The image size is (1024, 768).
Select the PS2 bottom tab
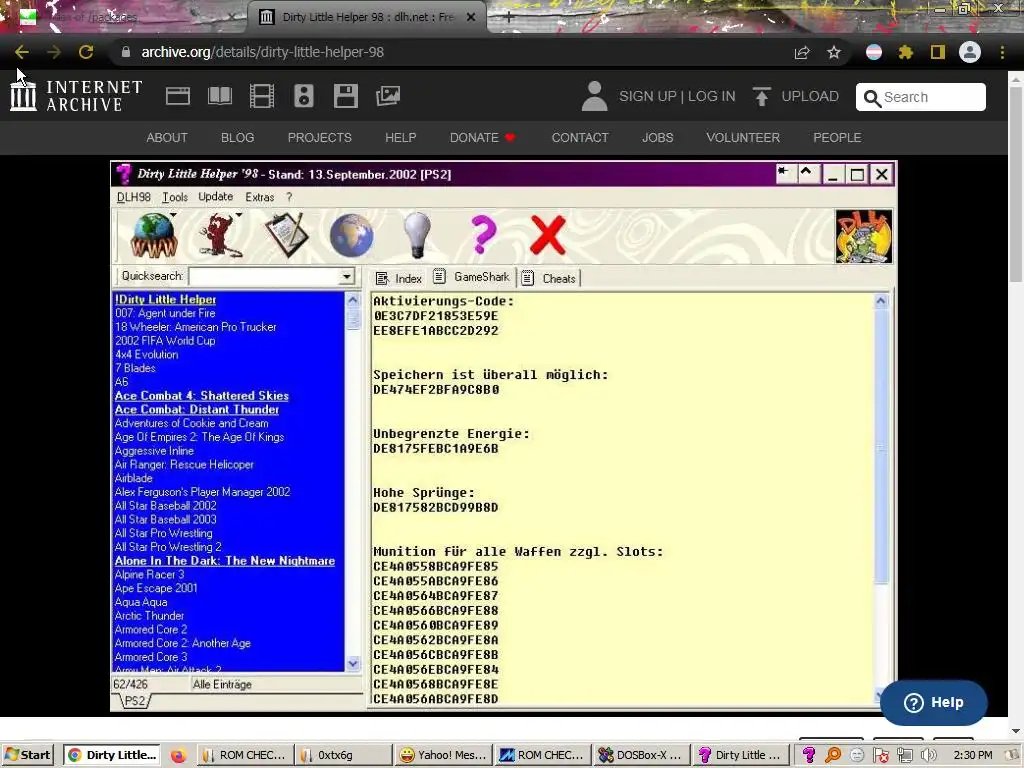tap(134, 701)
